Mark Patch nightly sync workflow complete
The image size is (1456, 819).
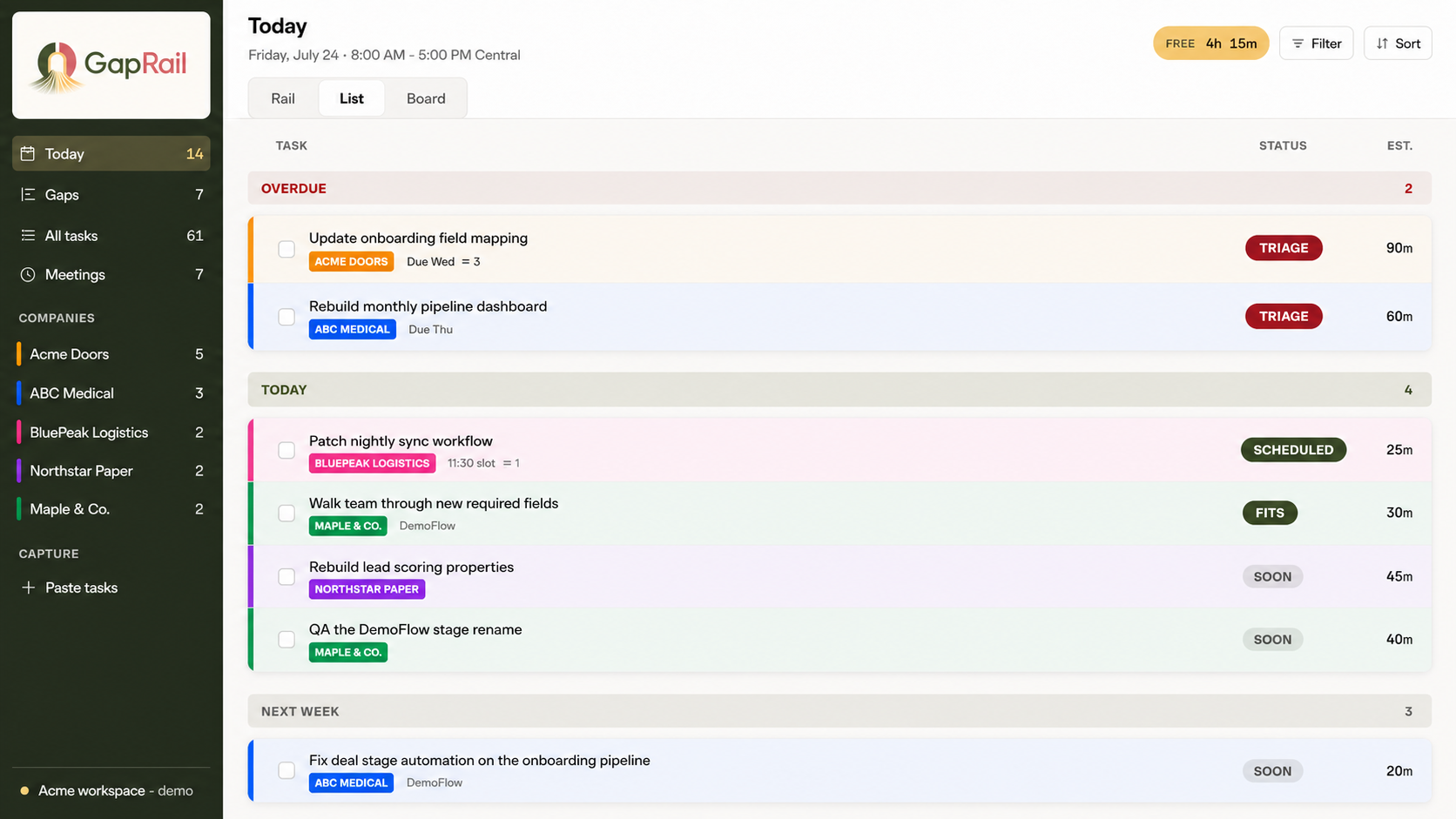pos(286,450)
